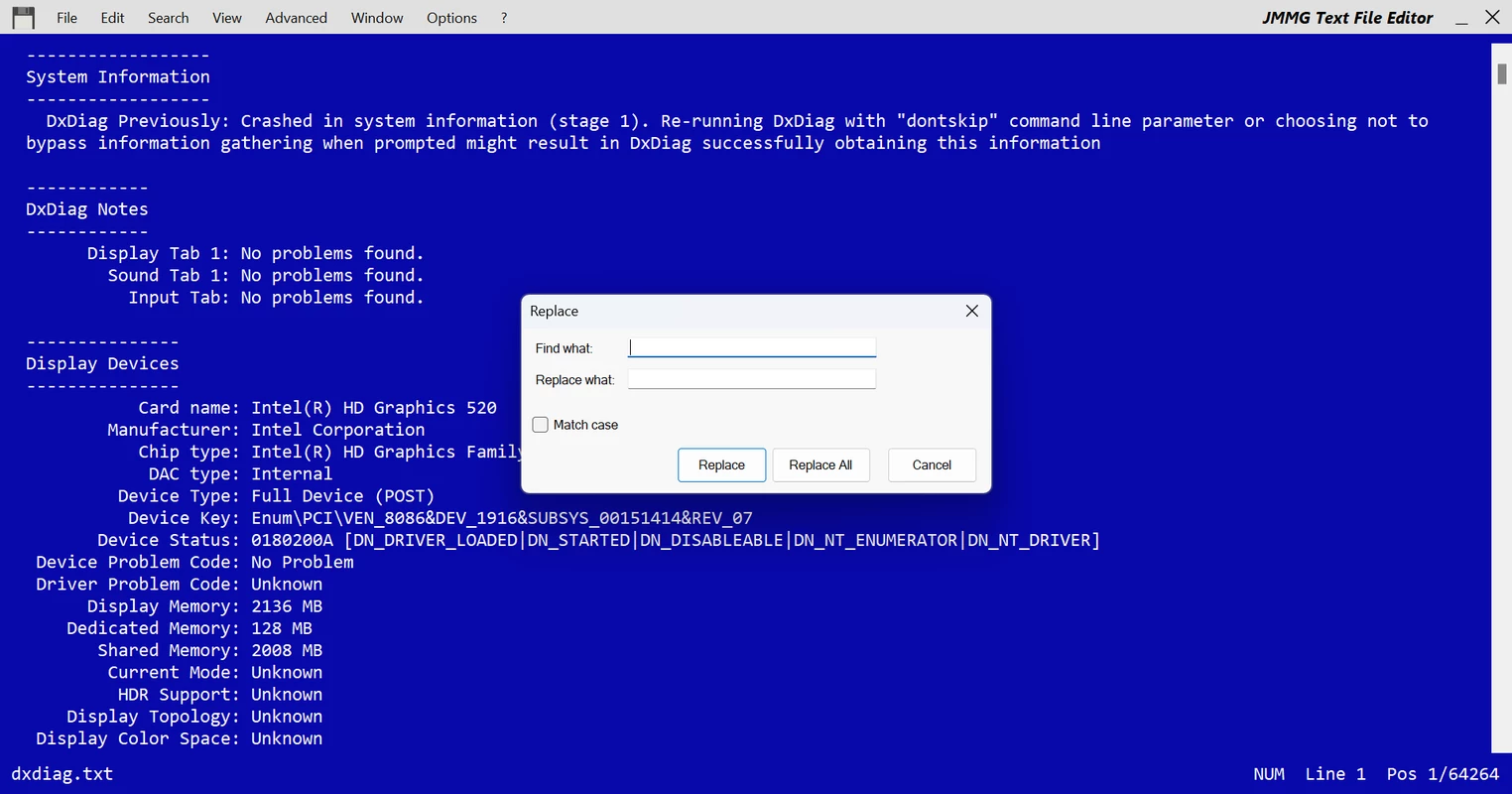Click the Device Problem Code line
Viewport: 1512px width, 794px height.
coord(194,562)
